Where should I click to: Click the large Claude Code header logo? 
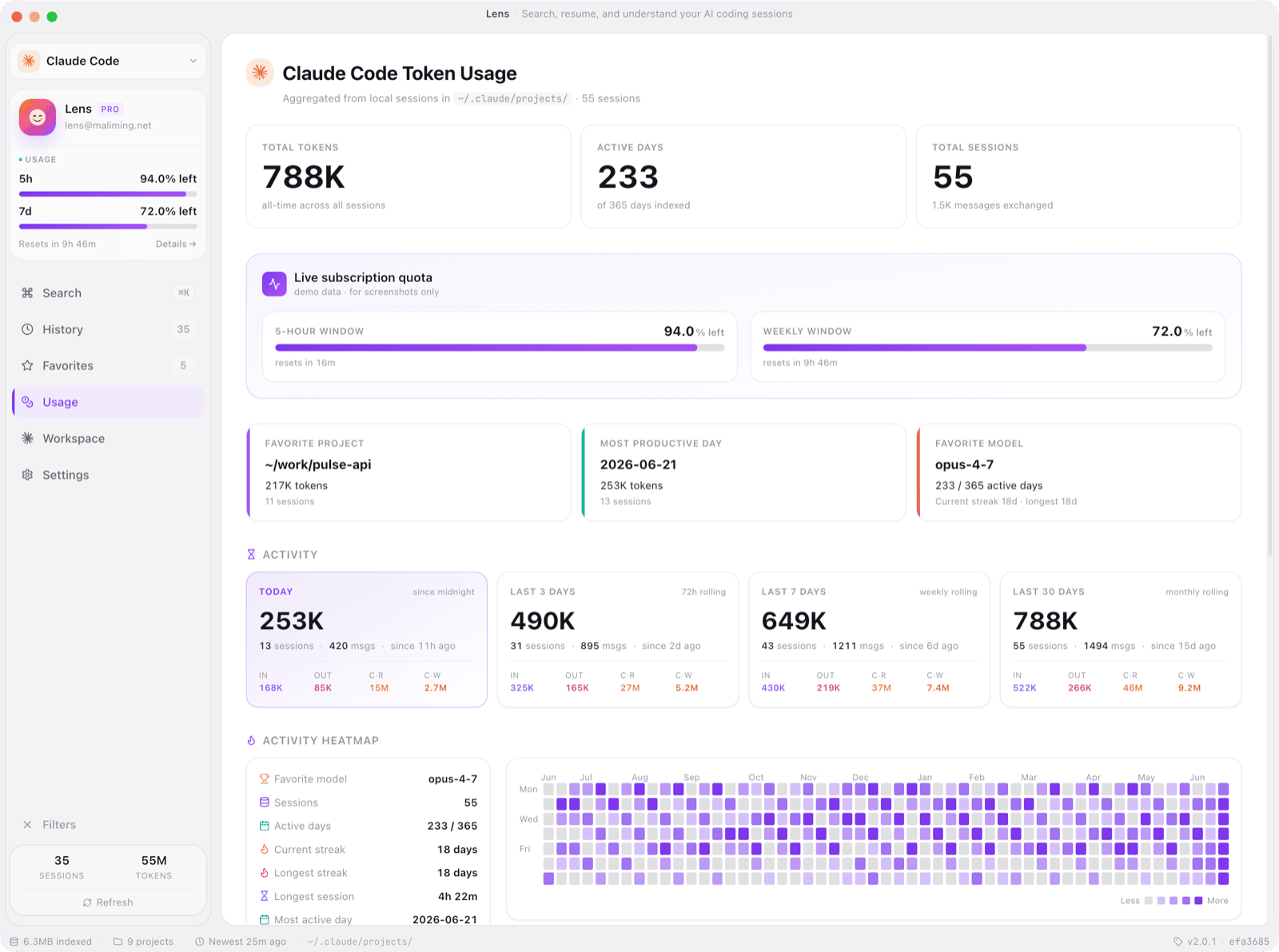click(260, 73)
